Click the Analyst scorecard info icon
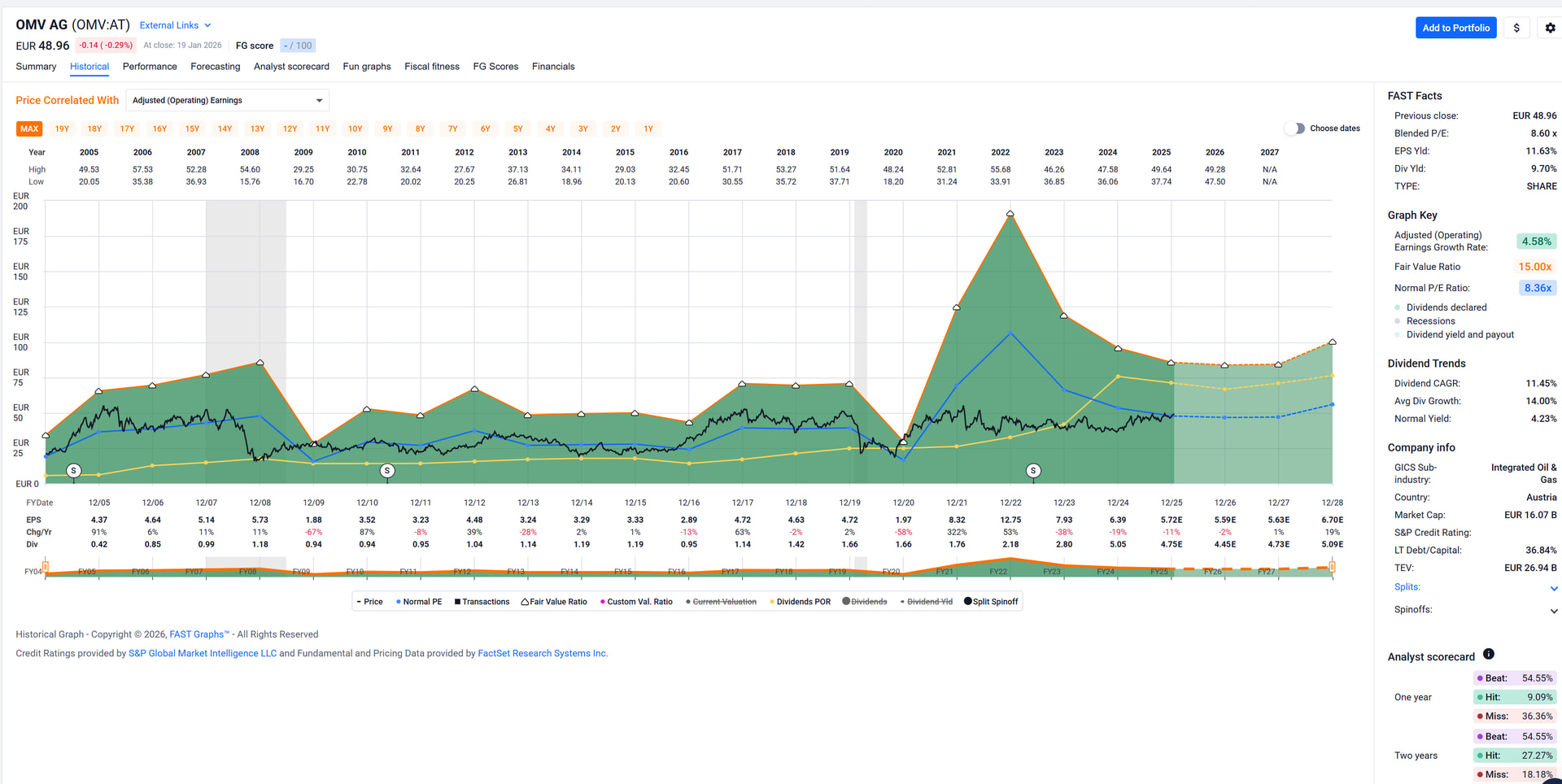The height and width of the screenshot is (784, 1562). pyautogui.click(x=1488, y=655)
